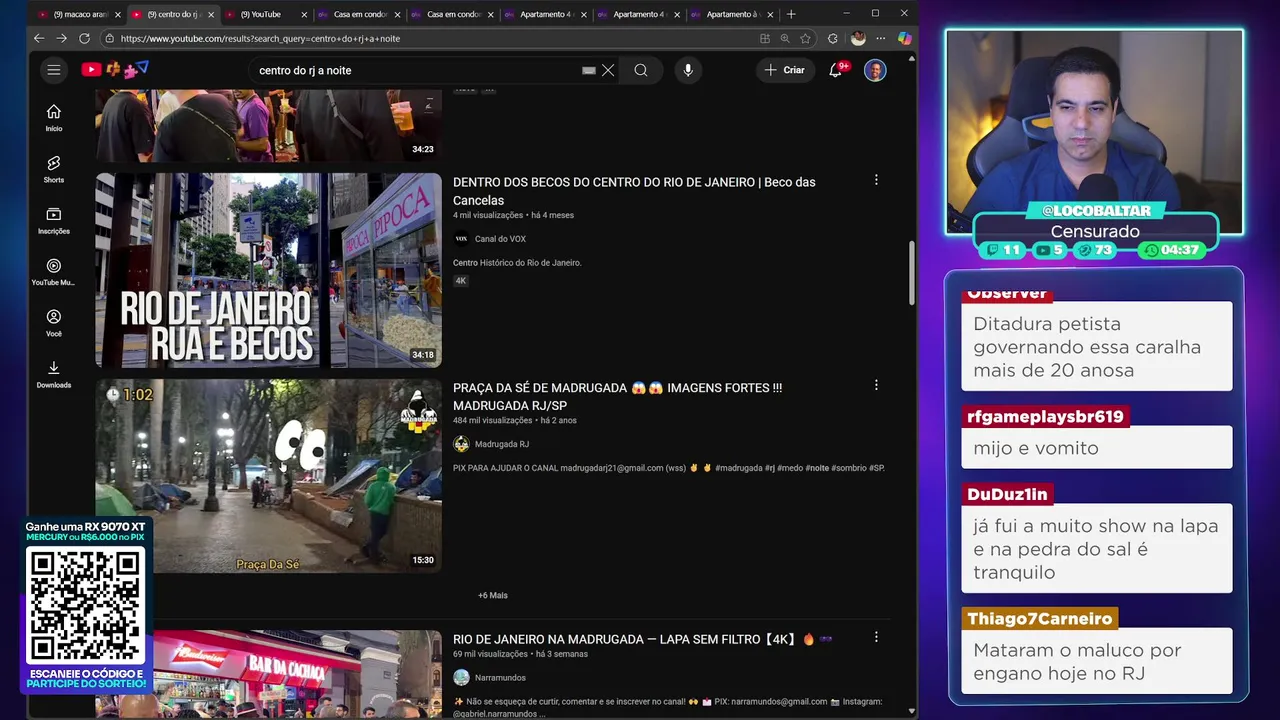The width and height of the screenshot is (1280, 720).
Task: Open options for the Lapa sem filtro video
Action: pos(876,637)
